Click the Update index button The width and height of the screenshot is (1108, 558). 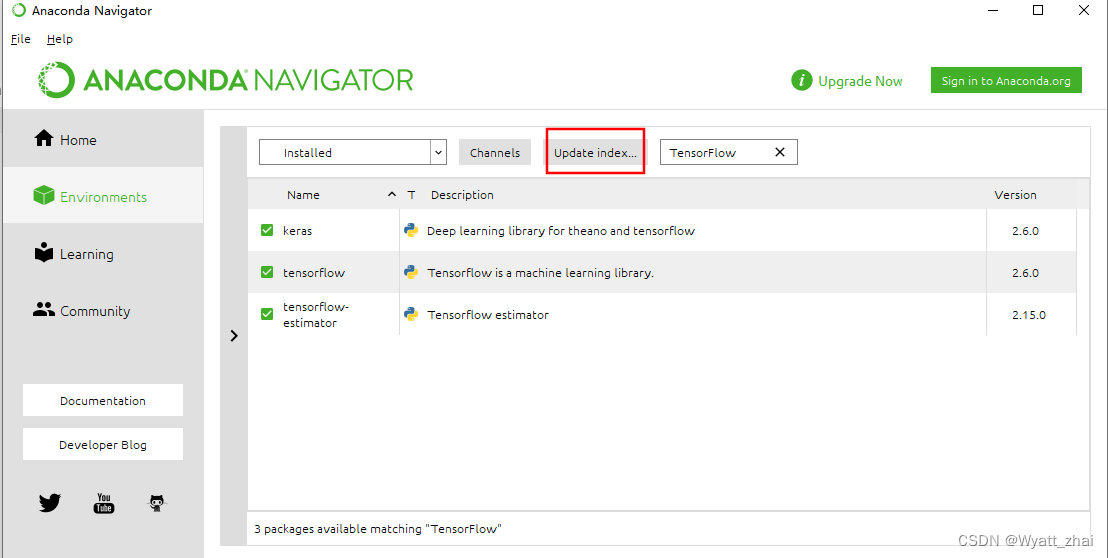pyautogui.click(x=595, y=152)
